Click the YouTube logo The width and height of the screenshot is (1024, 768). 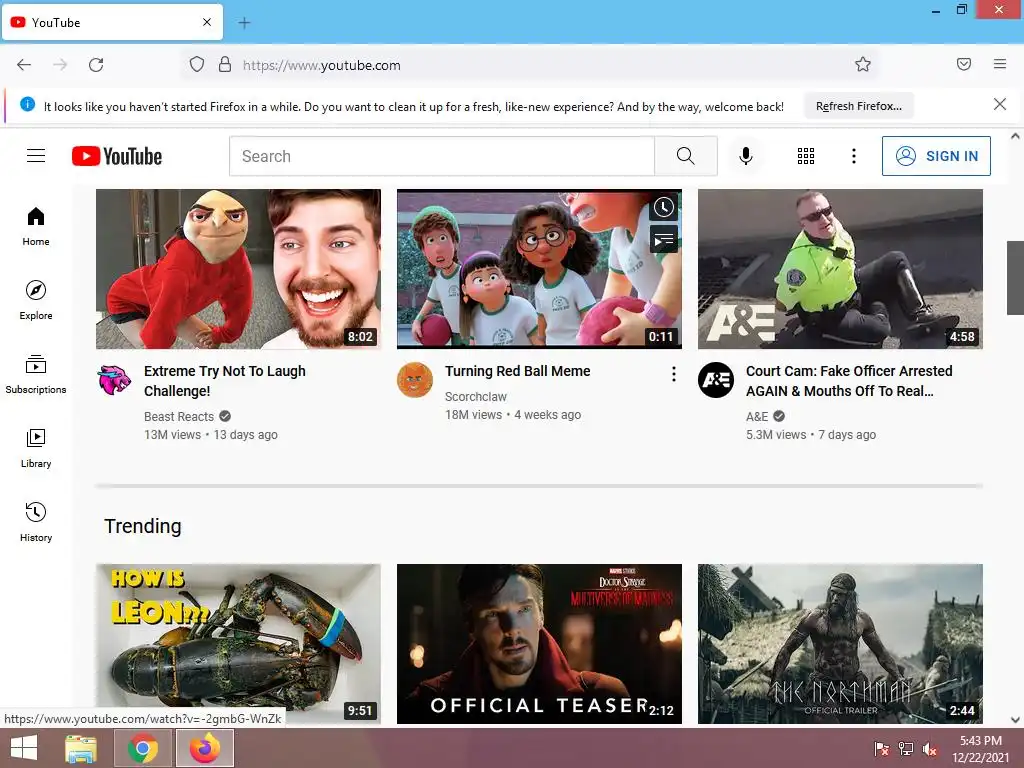pos(117,156)
